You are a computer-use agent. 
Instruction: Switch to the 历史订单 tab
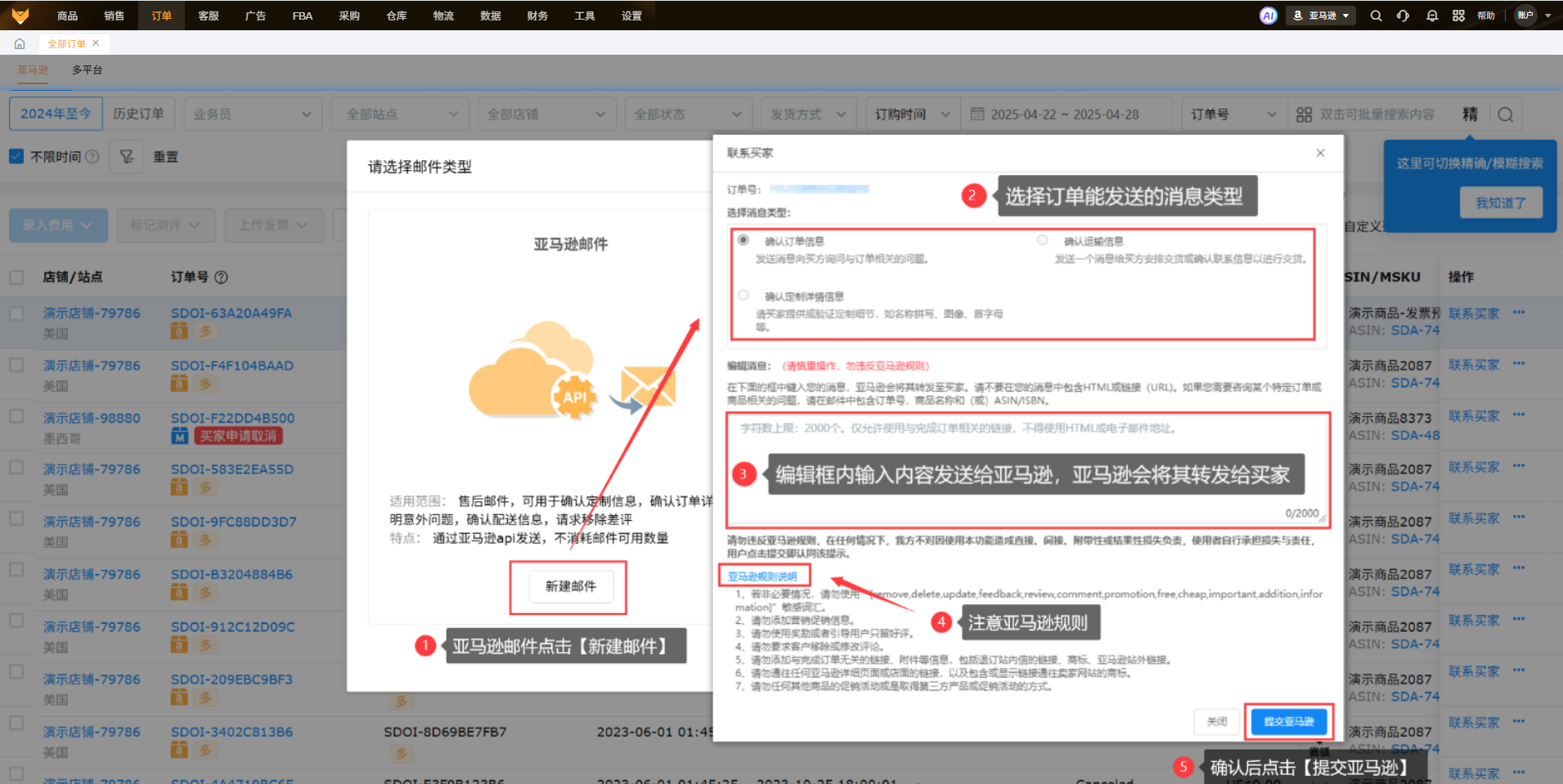click(x=138, y=114)
